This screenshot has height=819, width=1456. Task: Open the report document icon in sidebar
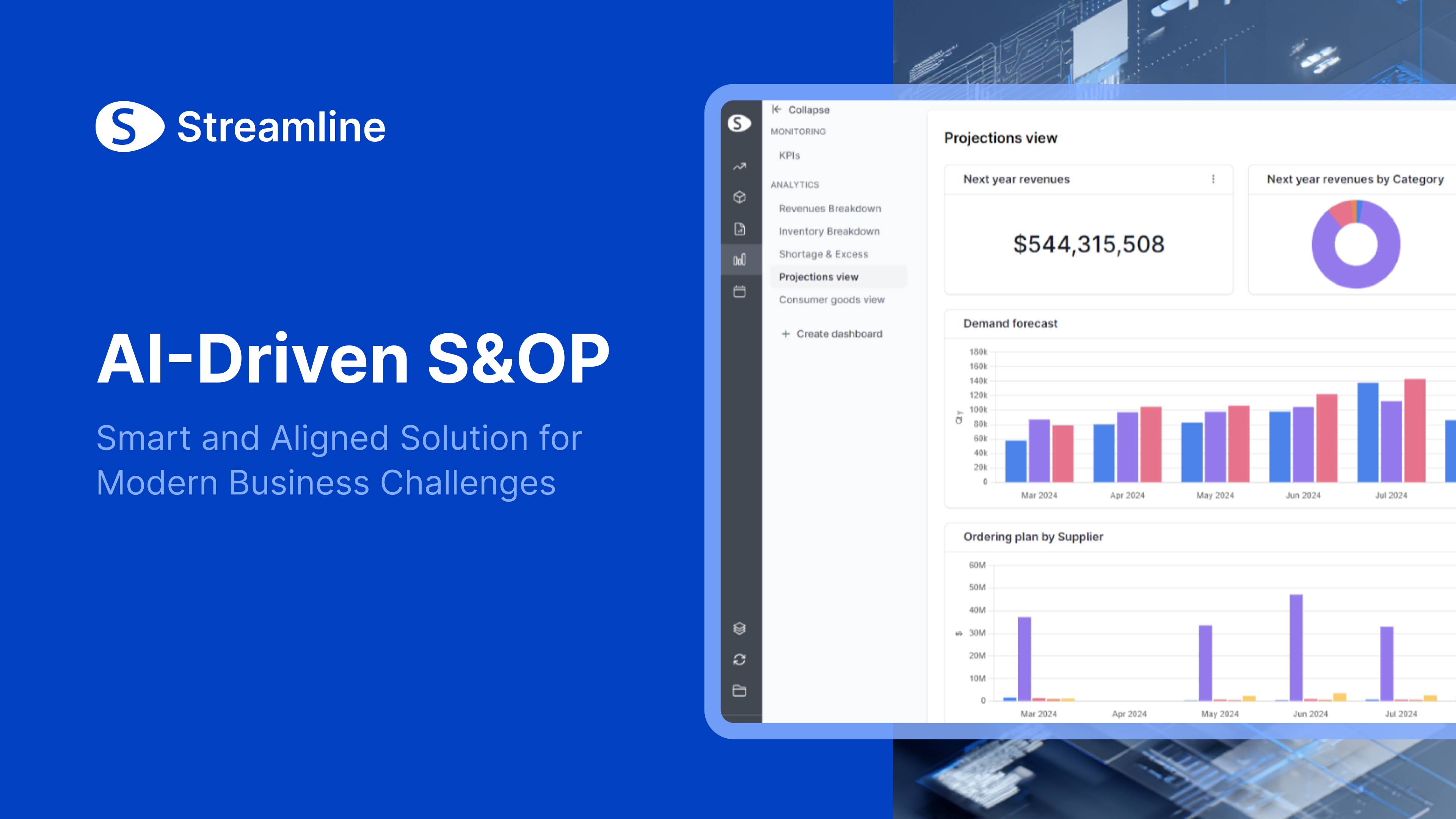click(739, 229)
